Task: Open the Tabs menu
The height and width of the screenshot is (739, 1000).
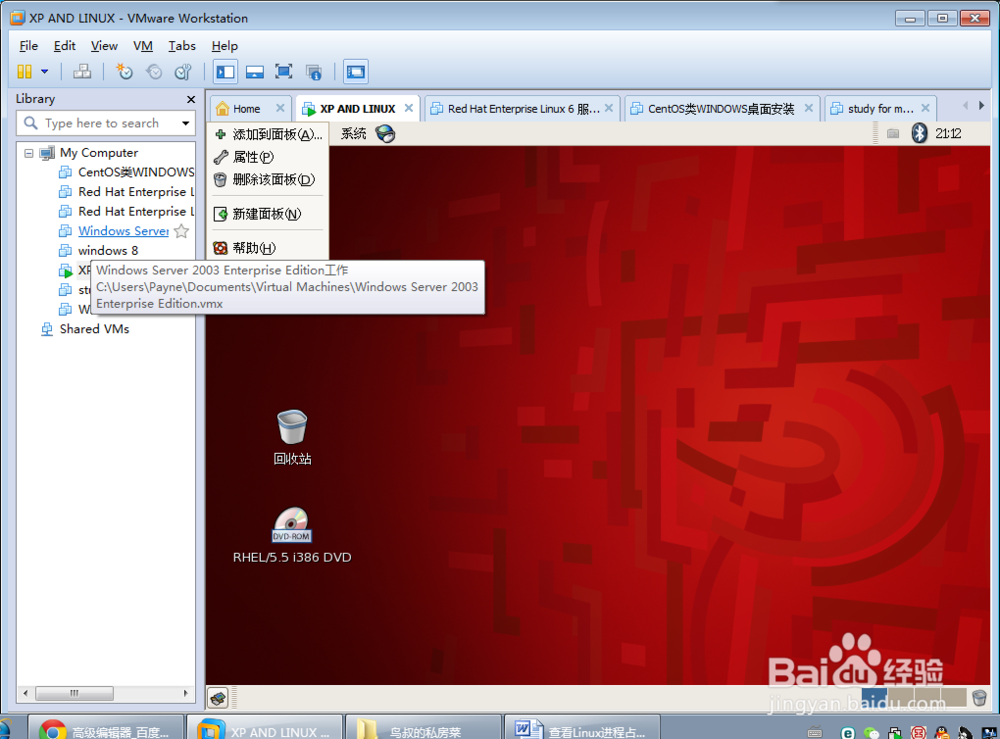Action: (182, 46)
